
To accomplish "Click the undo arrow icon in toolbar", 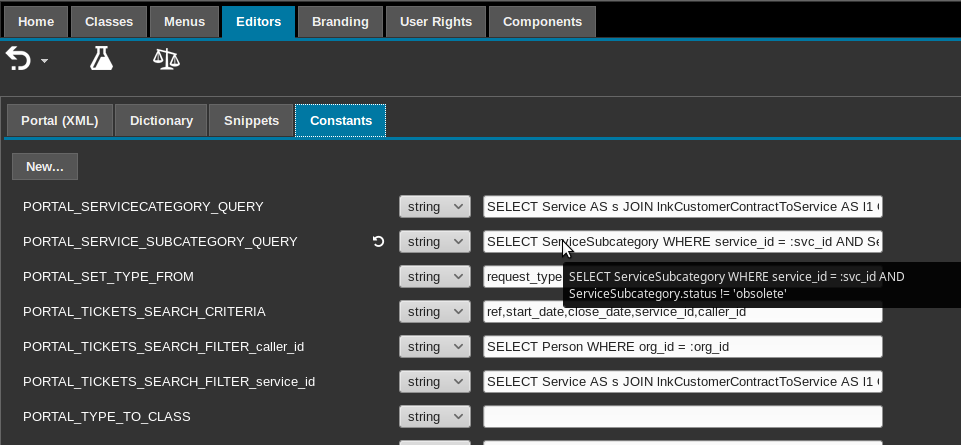I will pos(19,60).
